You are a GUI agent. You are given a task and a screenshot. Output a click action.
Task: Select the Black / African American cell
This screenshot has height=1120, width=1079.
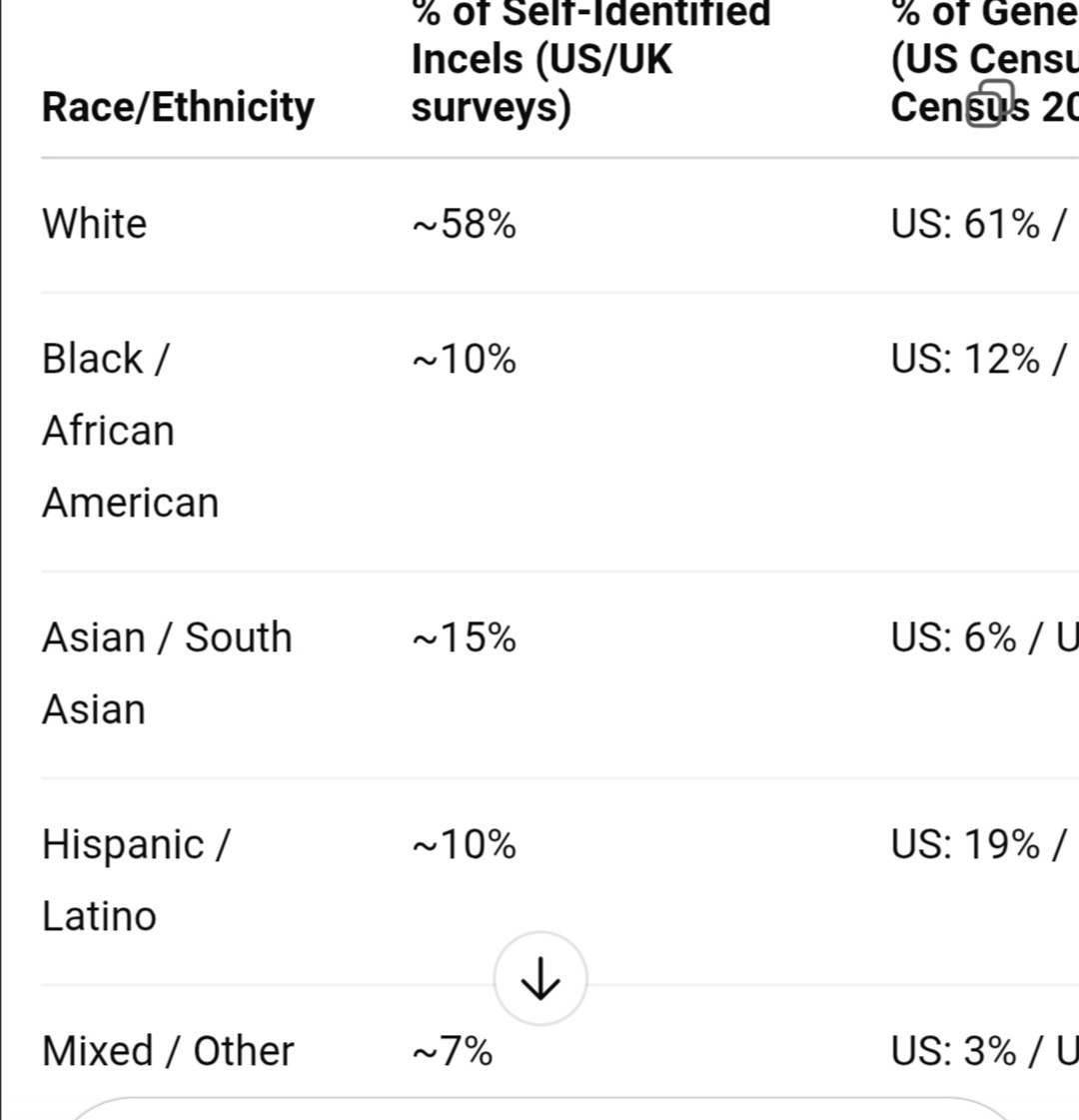click(x=130, y=431)
